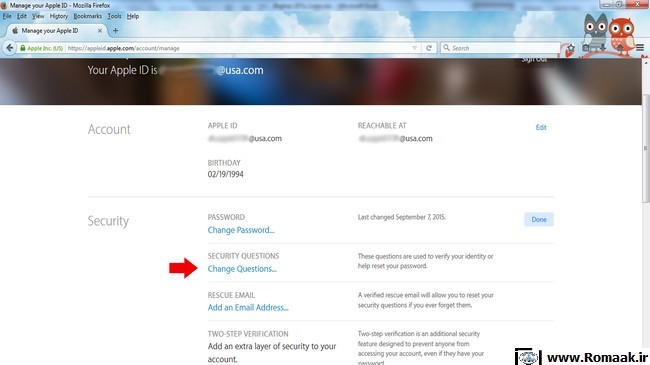650x365 pixels.
Task: Click the TWO-STEP VERIFICATION label
Action: (x=248, y=334)
